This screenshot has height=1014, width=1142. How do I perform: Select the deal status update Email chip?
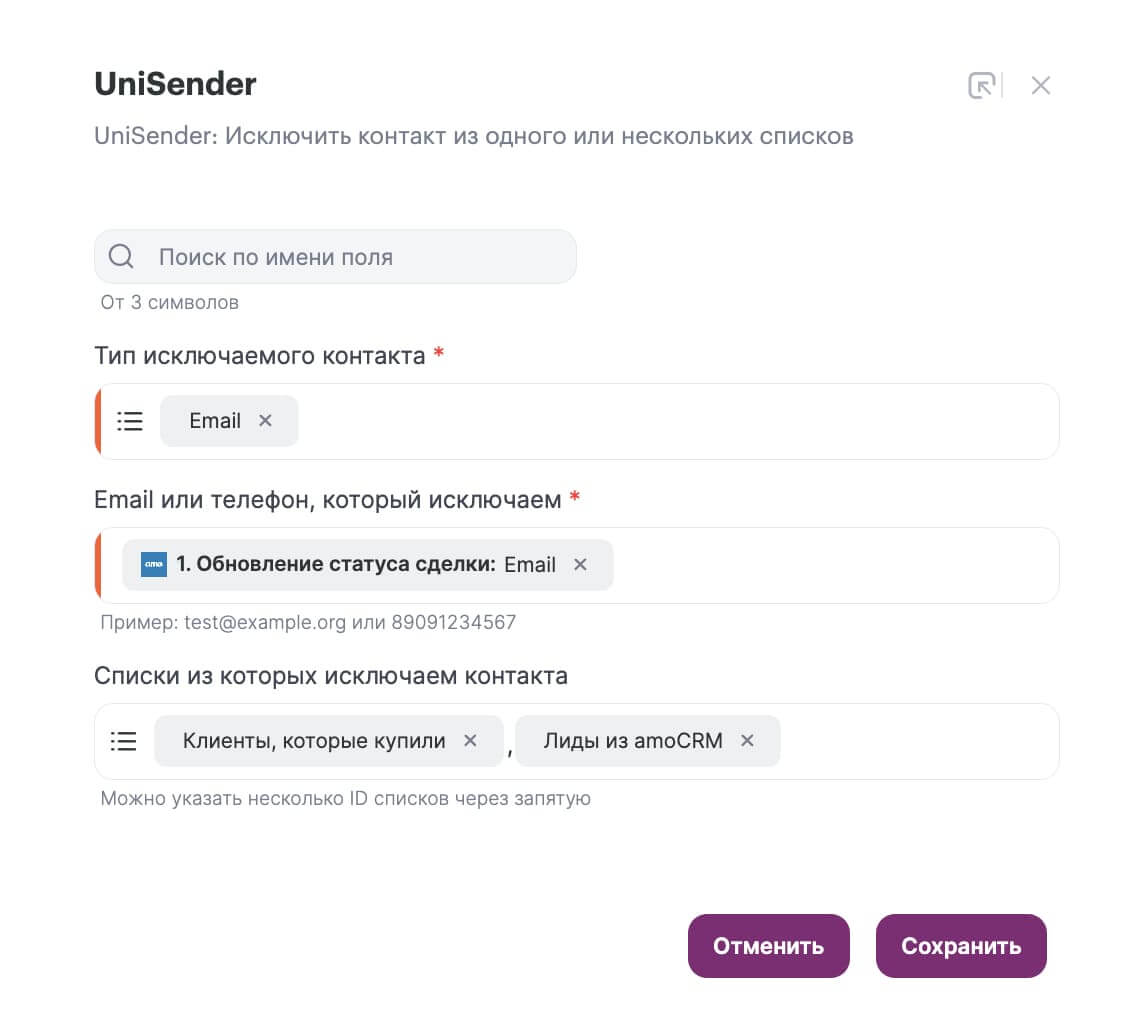(x=366, y=565)
